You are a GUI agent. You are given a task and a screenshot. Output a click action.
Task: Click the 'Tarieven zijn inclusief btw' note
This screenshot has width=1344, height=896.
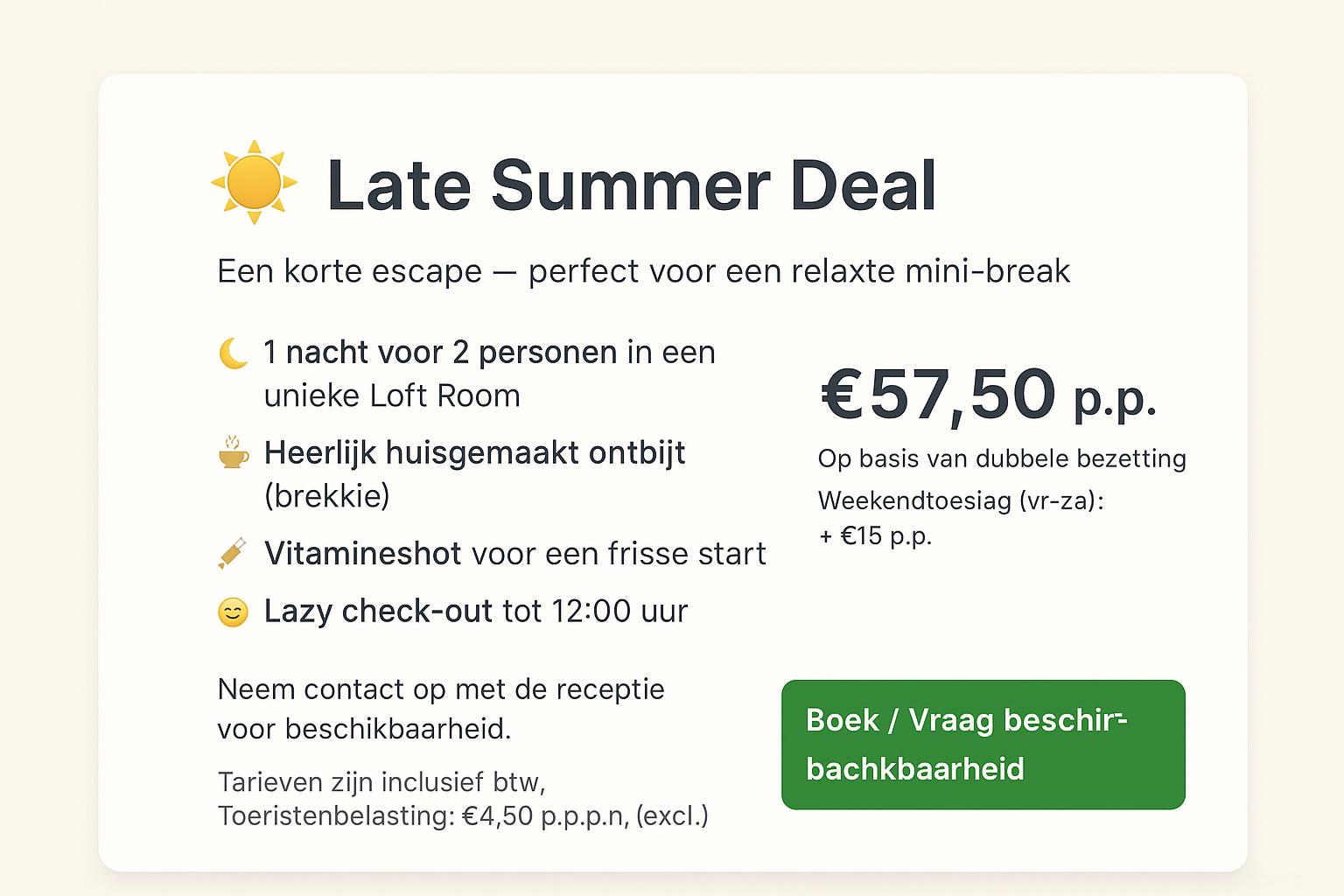tap(381, 781)
